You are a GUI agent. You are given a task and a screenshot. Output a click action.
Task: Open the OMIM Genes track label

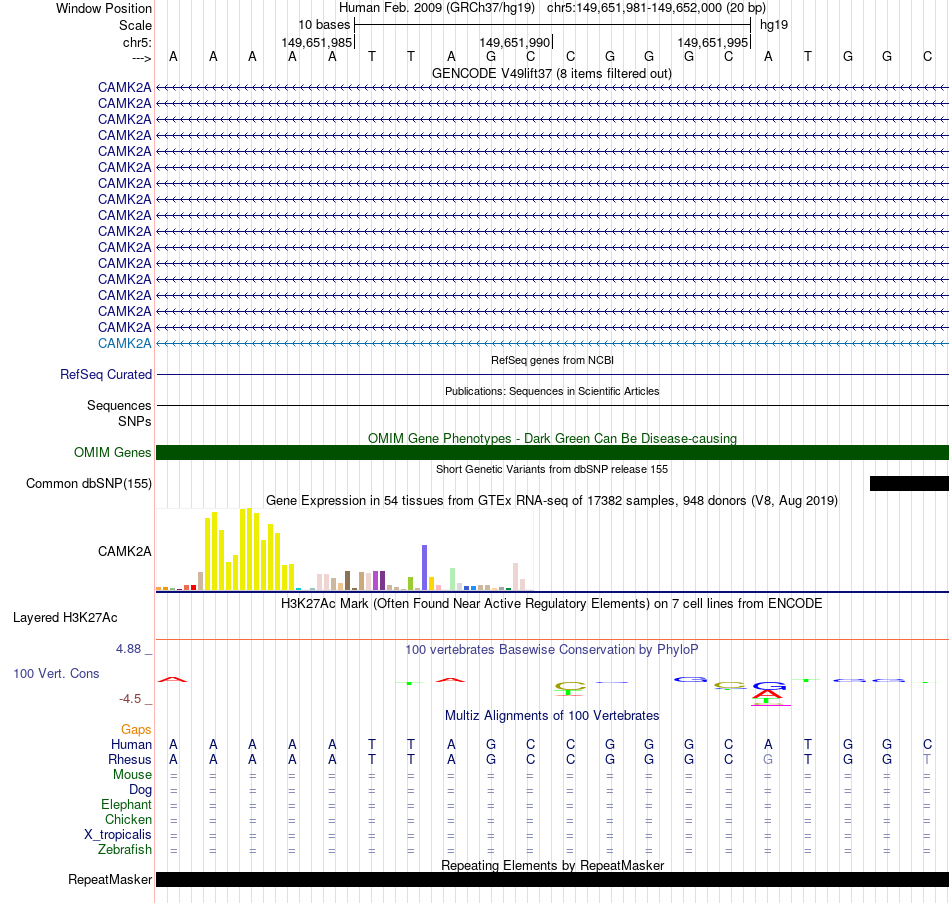point(113,452)
